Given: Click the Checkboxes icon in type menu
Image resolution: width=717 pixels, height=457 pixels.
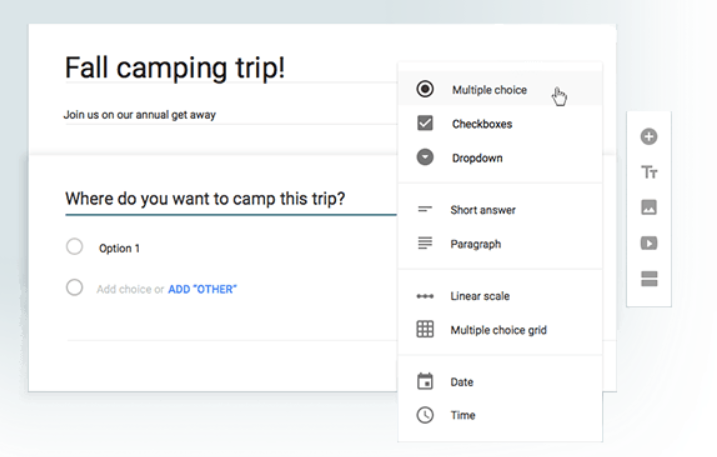Looking at the screenshot, I should (x=425, y=124).
